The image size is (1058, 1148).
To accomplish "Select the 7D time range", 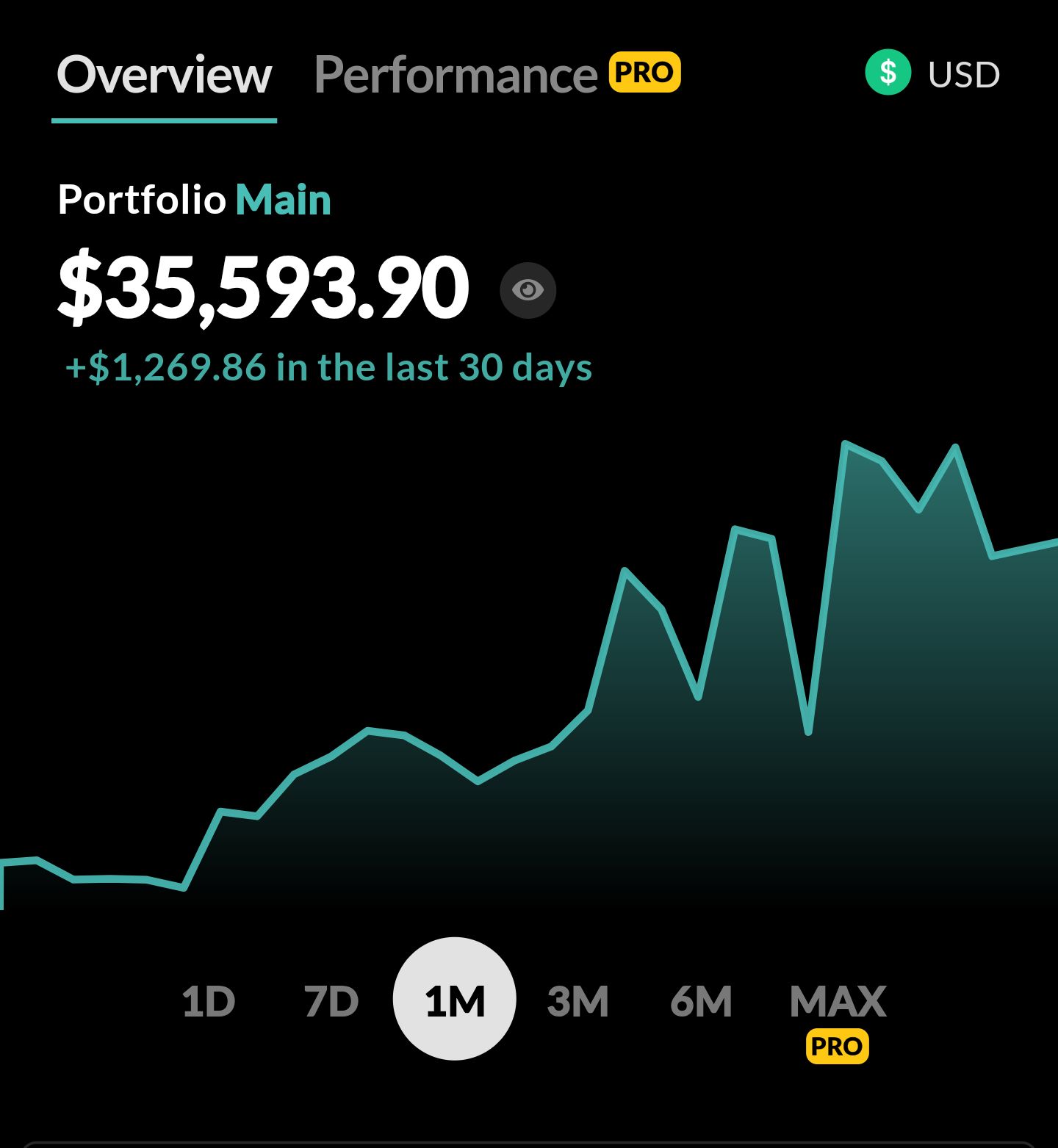I will [331, 1000].
